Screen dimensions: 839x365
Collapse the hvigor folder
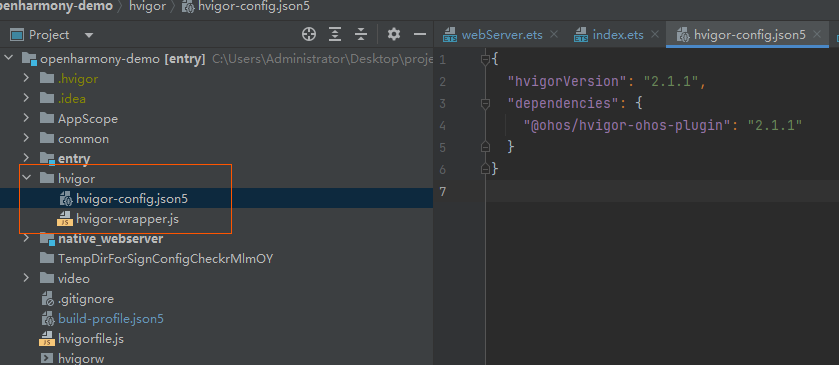tap(26, 178)
